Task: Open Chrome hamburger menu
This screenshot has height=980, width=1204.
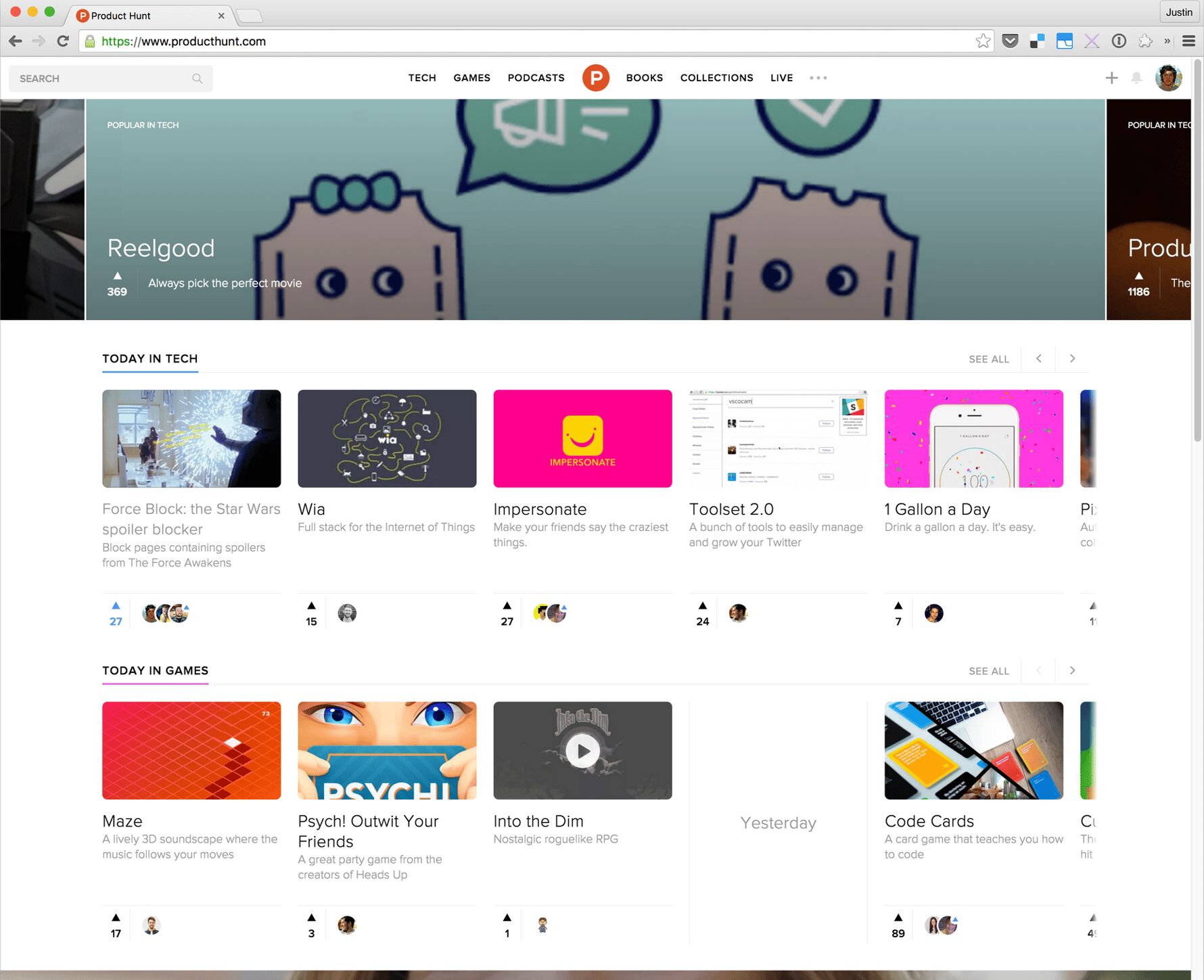Action: click(x=1188, y=41)
